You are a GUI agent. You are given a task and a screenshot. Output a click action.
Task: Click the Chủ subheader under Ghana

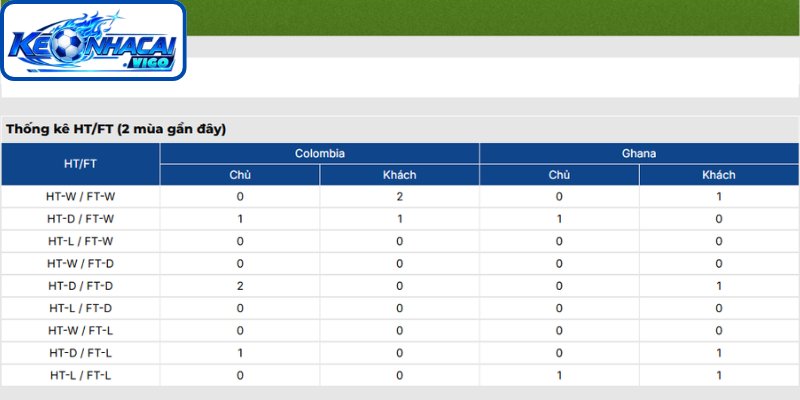coord(559,175)
